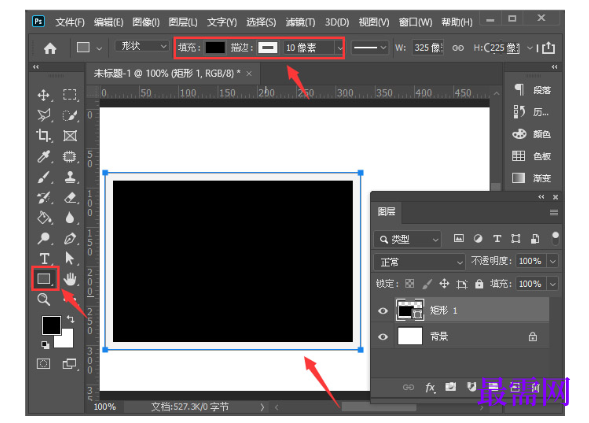Open the 图像(I) menu
This screenshot has width=589, height=423.
coord(146,22)
